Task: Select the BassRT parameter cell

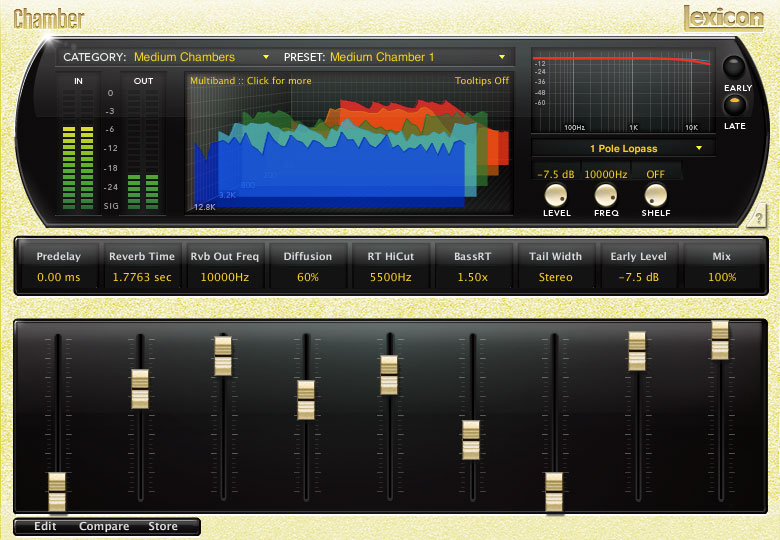Action: tap(473, 267)
